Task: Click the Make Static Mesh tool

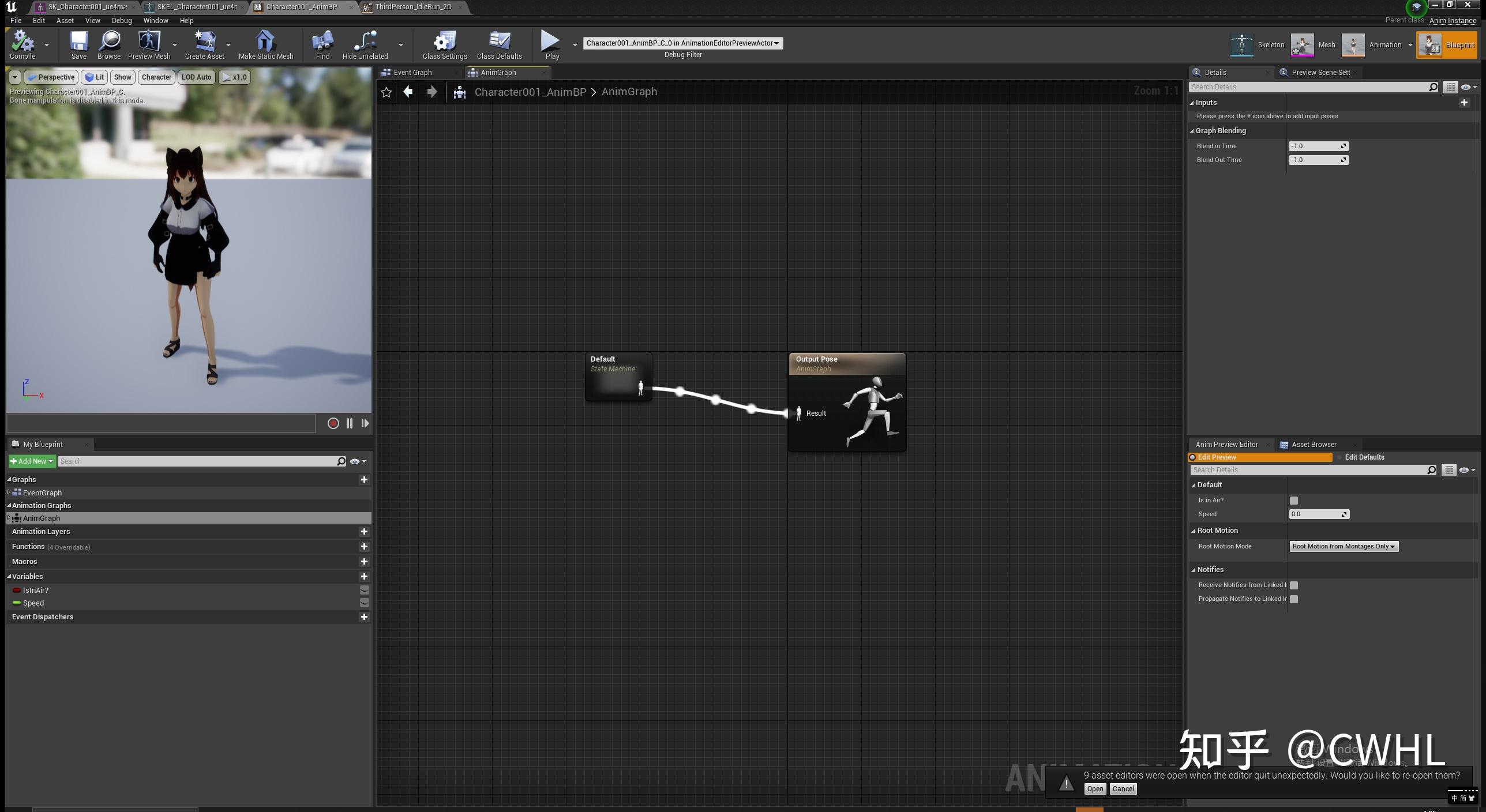Action: click(x=265, y=45)
